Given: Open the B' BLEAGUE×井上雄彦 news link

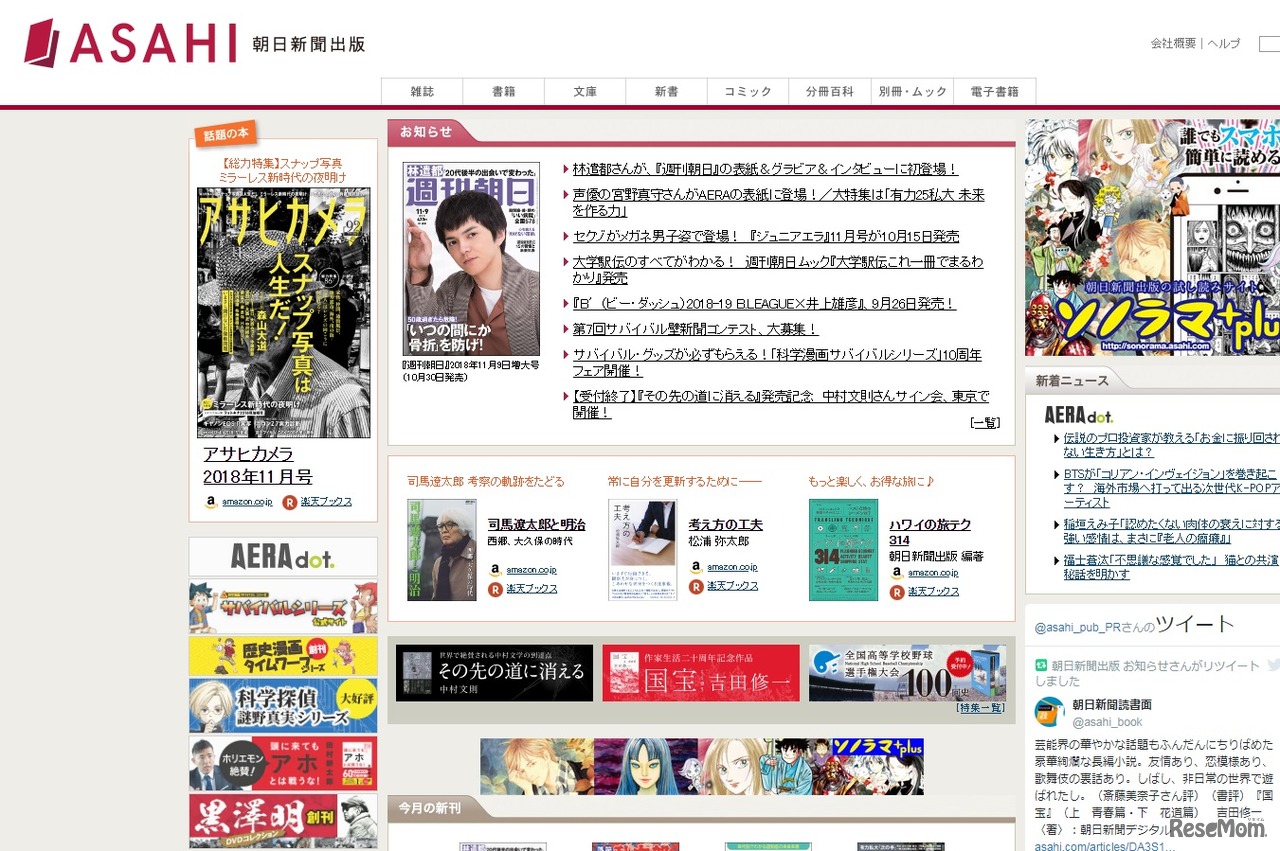Looking at the screenshot, I should click(764, 304).
